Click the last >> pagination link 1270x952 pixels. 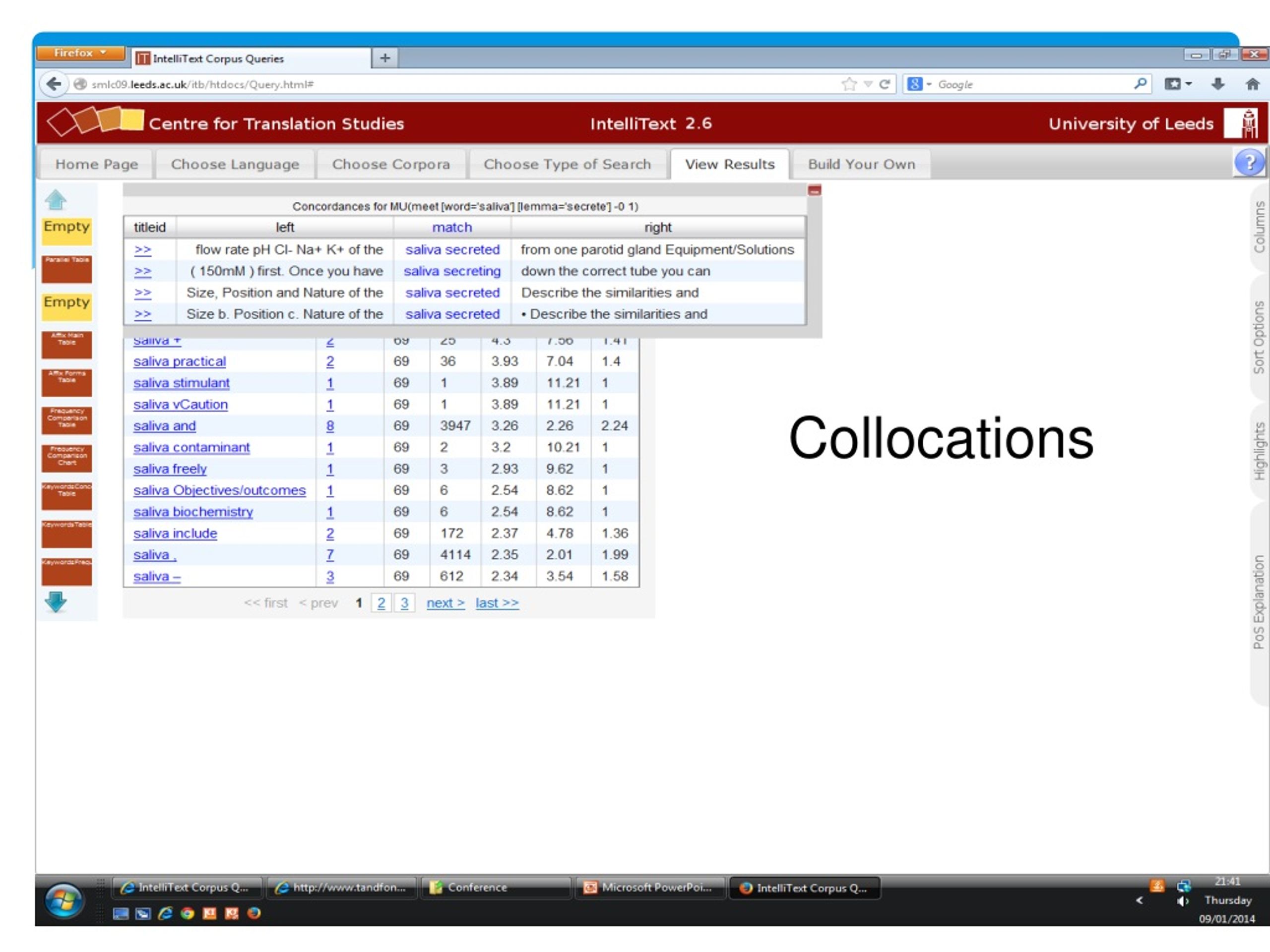[x=497, y=603]
